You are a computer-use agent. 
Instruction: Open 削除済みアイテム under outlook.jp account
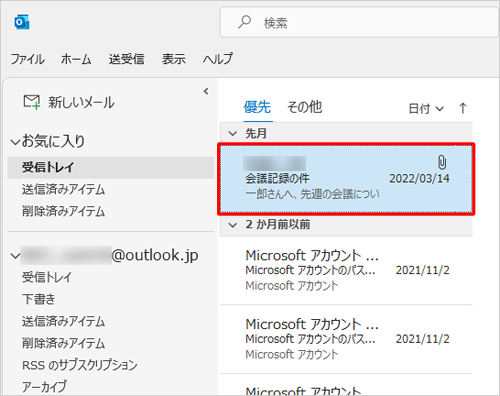point(63,343)
